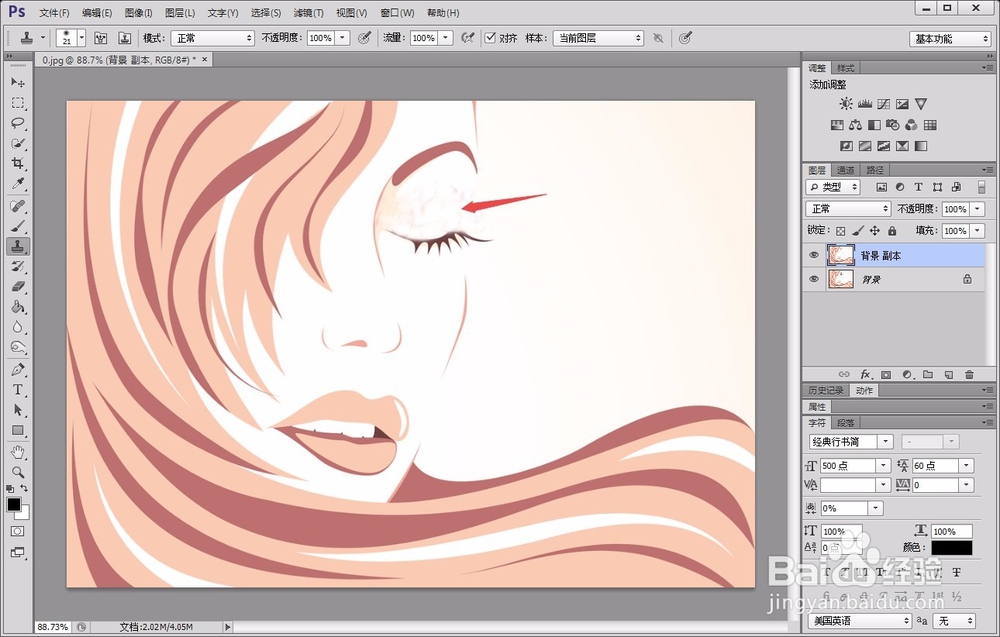
Task: Open the 美国英语 language dropdown
Action: (x=860, y=620)
